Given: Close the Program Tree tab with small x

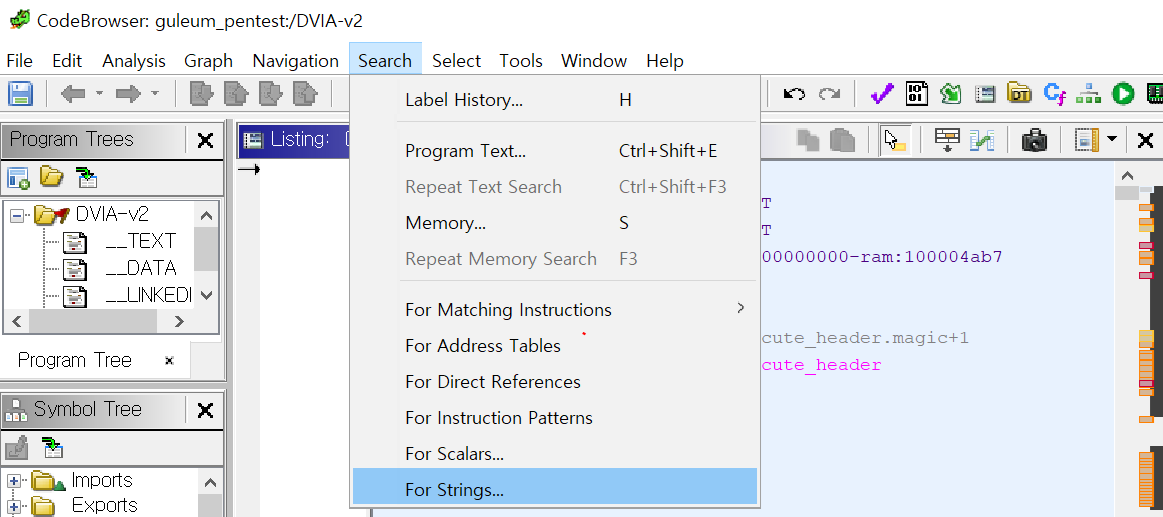Looking at the screenshot, I should point(169,361).
